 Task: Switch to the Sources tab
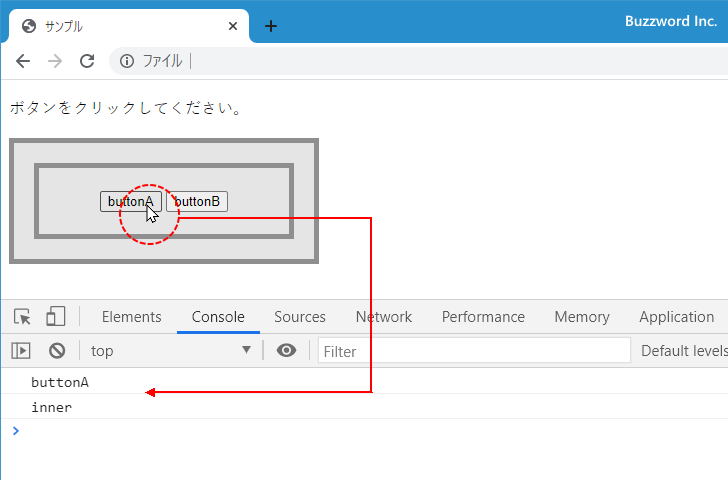coord(300,317)
